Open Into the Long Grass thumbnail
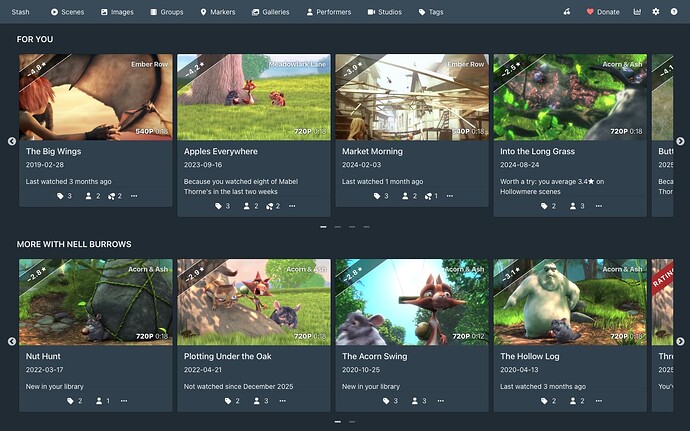The height and width of the screenshot is (431, 690). pyautogui.click(x=570, y=97)
